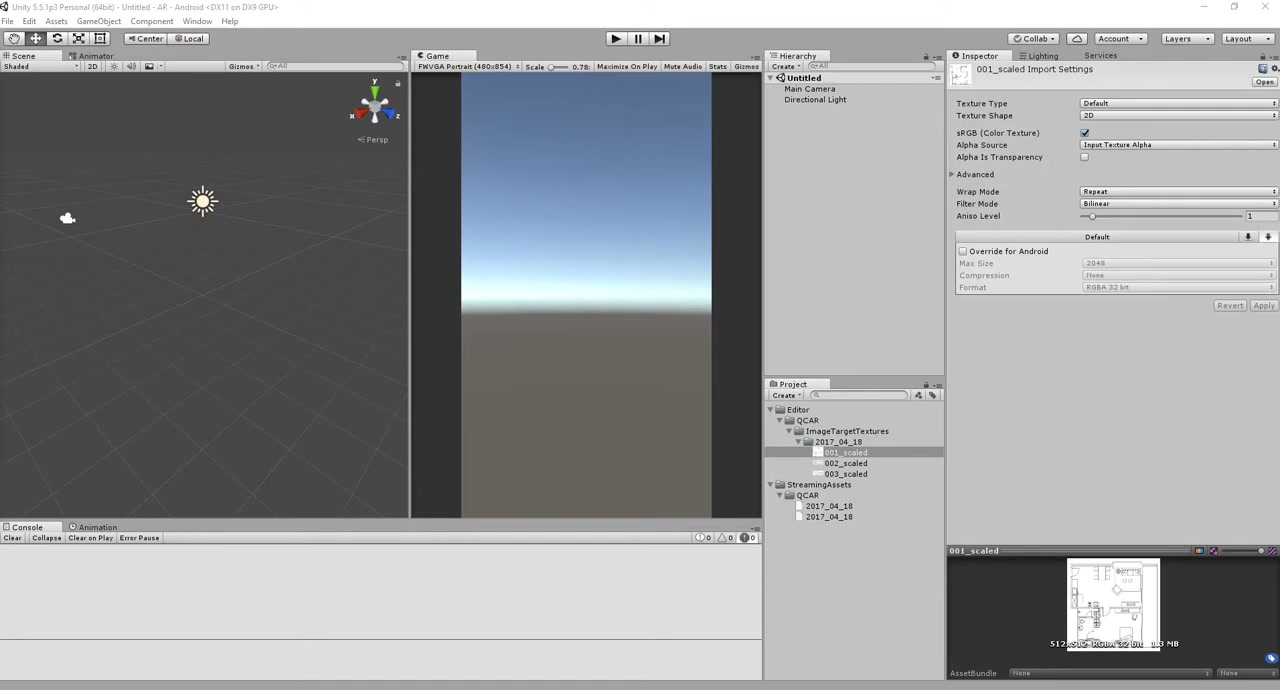The image size is (1280, 690).
Task: Click the Step frame button
Action: 660,38
